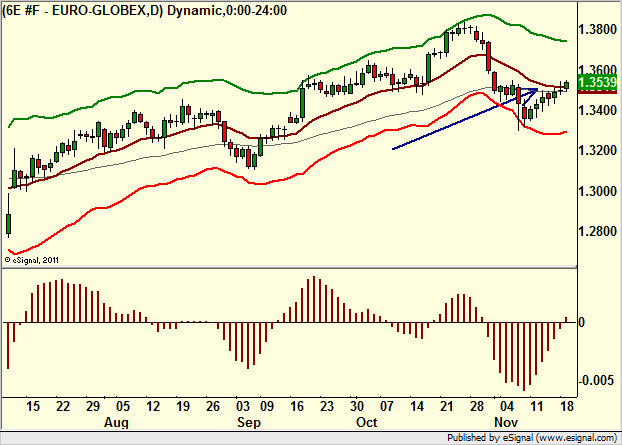Select the current price label 1.3539
This screenshot has width=622, height=445.
click(598, 82)
